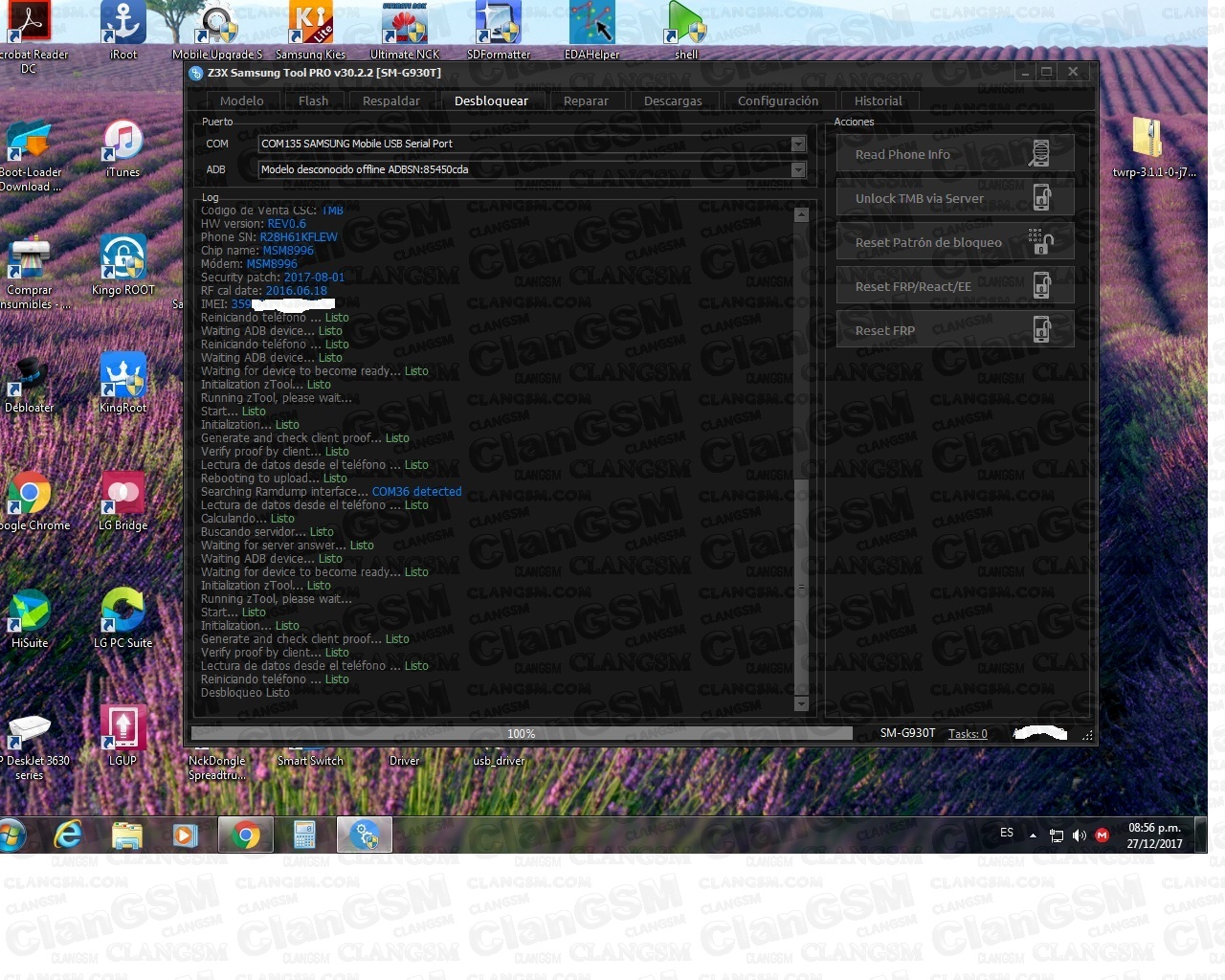
Task: Click the Unlock TMB via Server icon
Action: pos(1042,198)
